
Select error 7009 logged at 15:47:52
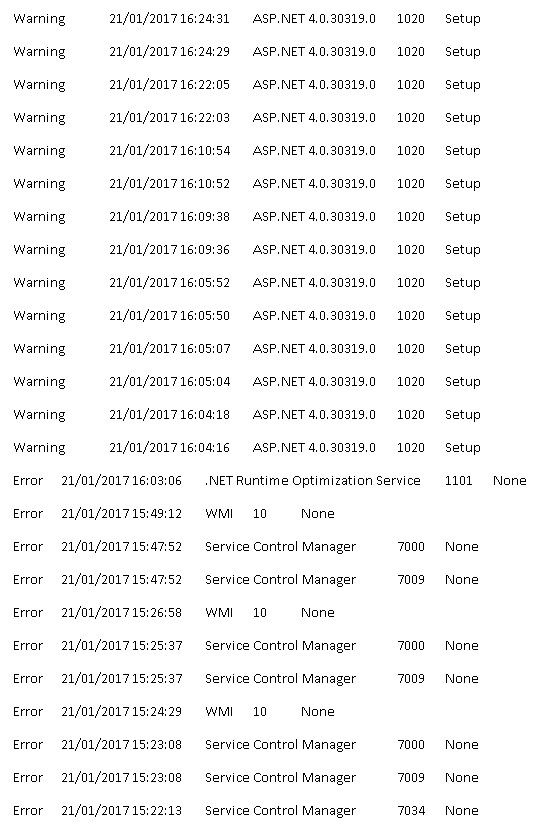[x=246, y=579]
